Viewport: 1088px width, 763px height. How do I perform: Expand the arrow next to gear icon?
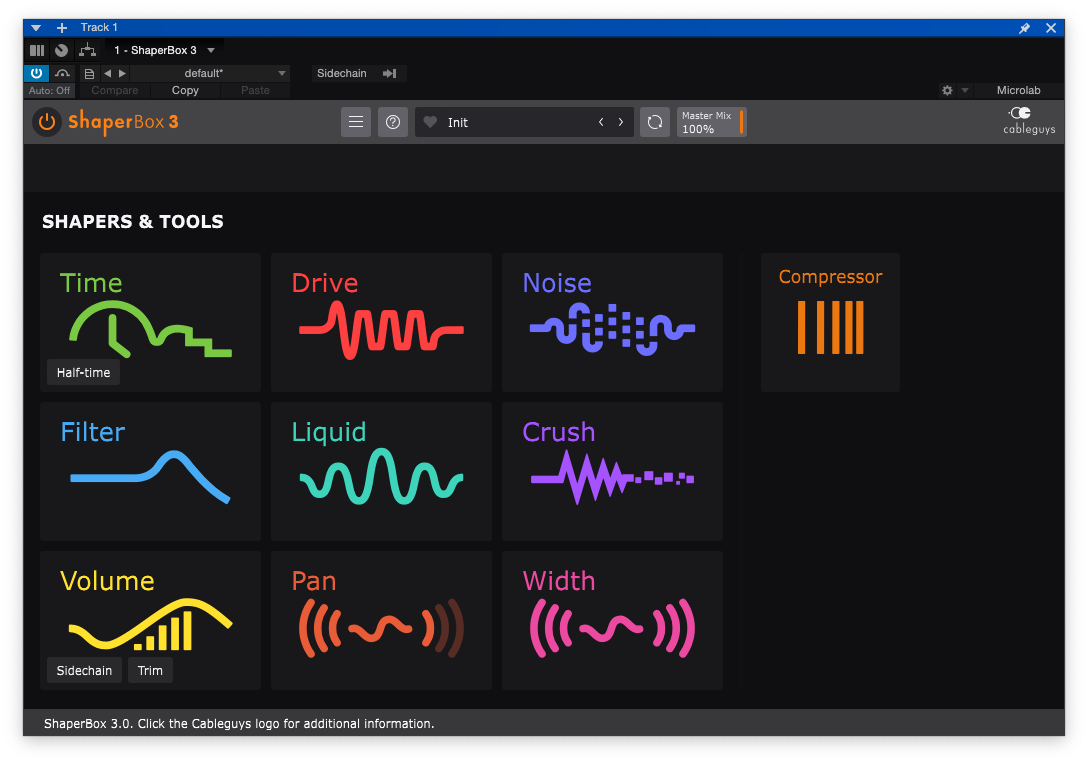coord(964,90)
